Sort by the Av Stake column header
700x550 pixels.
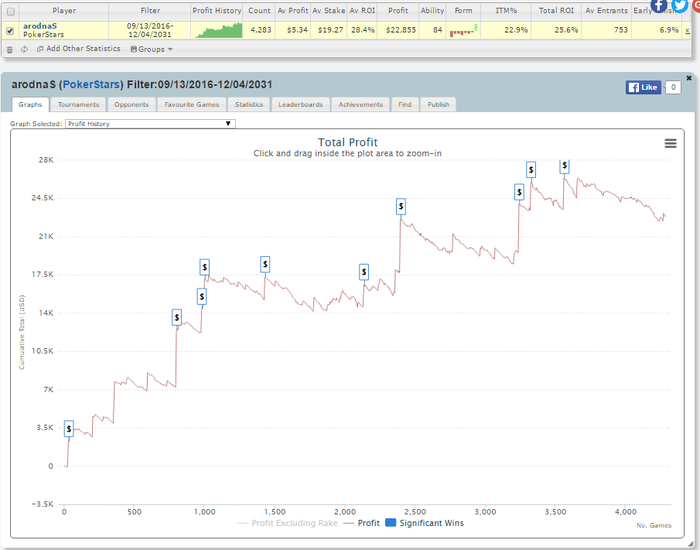(x=329, y=11)
